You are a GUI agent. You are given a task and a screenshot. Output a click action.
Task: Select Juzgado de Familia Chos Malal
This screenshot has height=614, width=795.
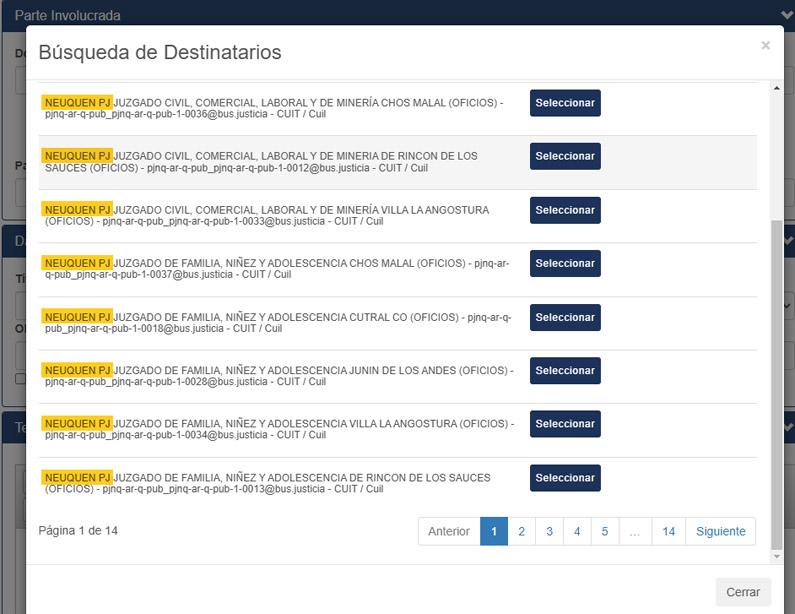pyautogui.click(x=565, y=264)
